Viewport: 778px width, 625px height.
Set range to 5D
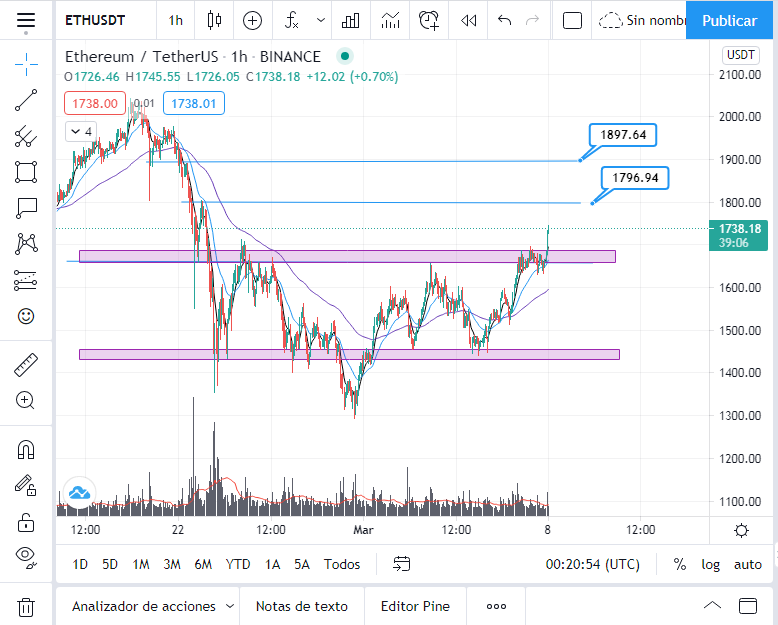click(110, 564)
